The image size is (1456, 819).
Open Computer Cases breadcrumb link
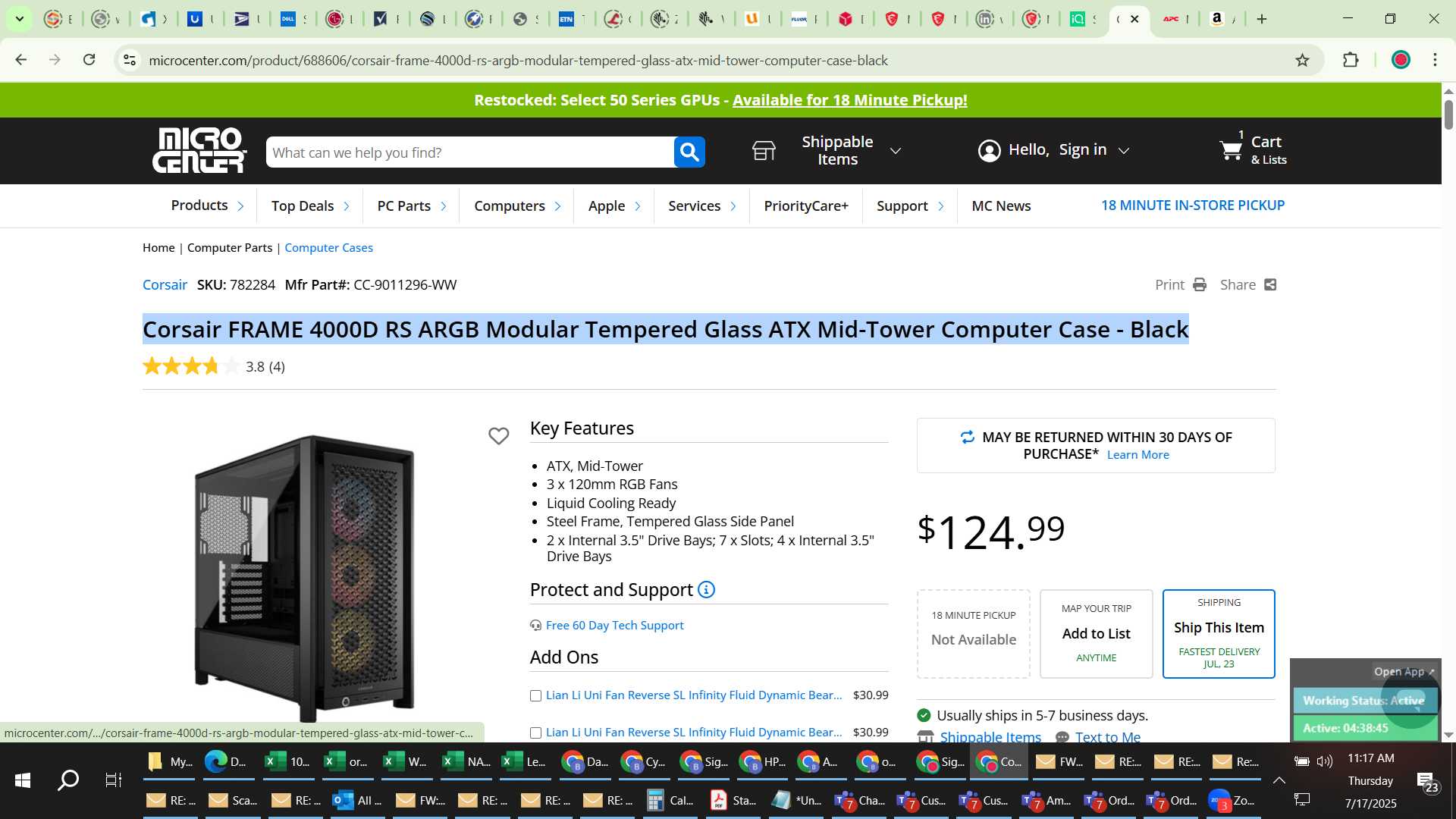coord(328,247)
